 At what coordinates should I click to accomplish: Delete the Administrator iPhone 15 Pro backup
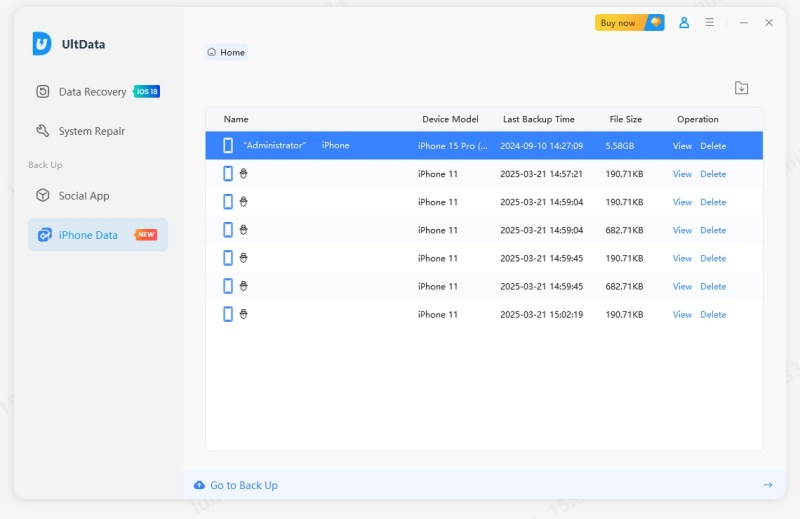(x=713, y=146)
